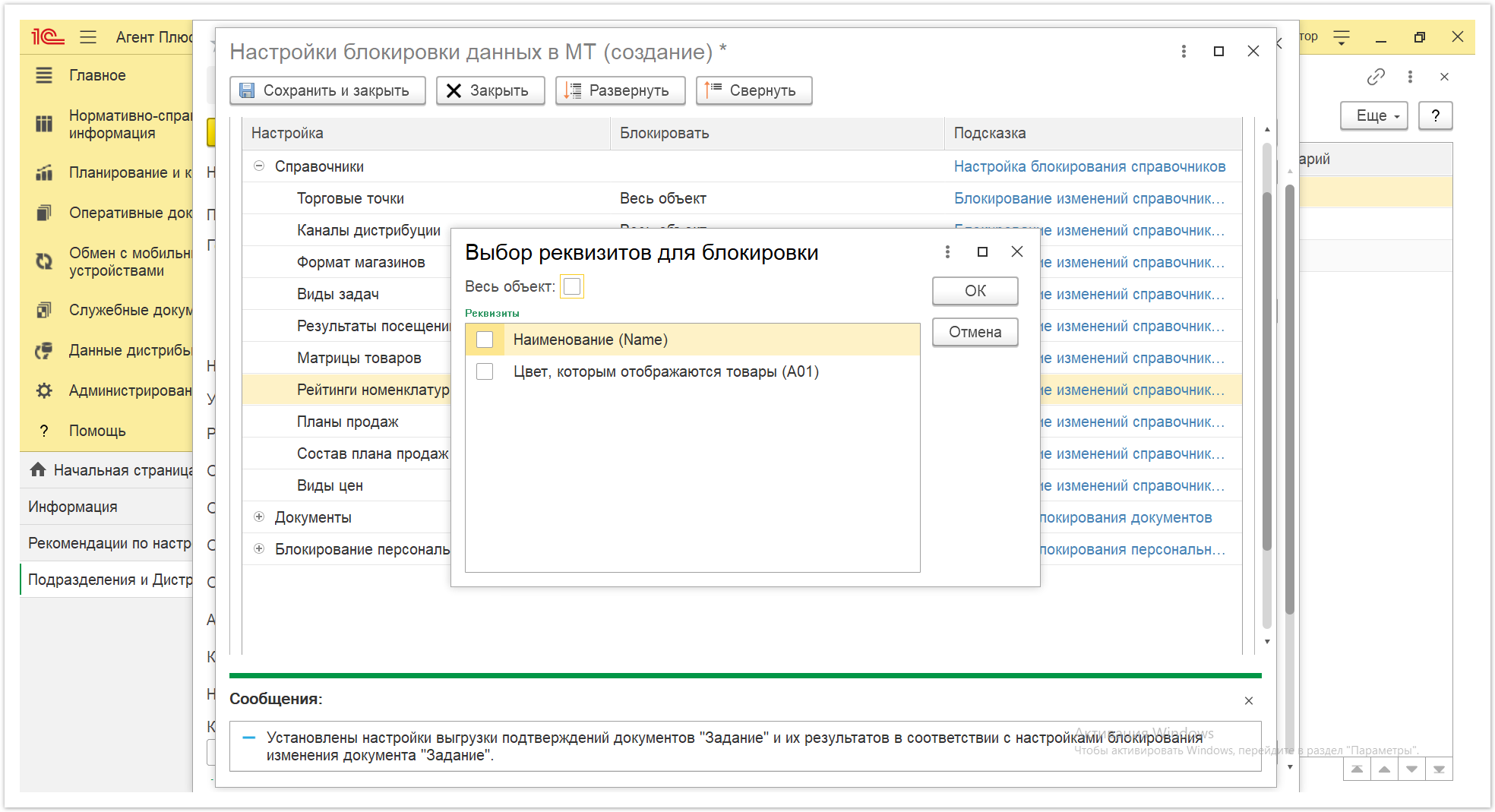Viewport: 1495px width, 812px height.
Task: Expand the Документы tree group
Action: pyautogui.click(x=259, y=517)
